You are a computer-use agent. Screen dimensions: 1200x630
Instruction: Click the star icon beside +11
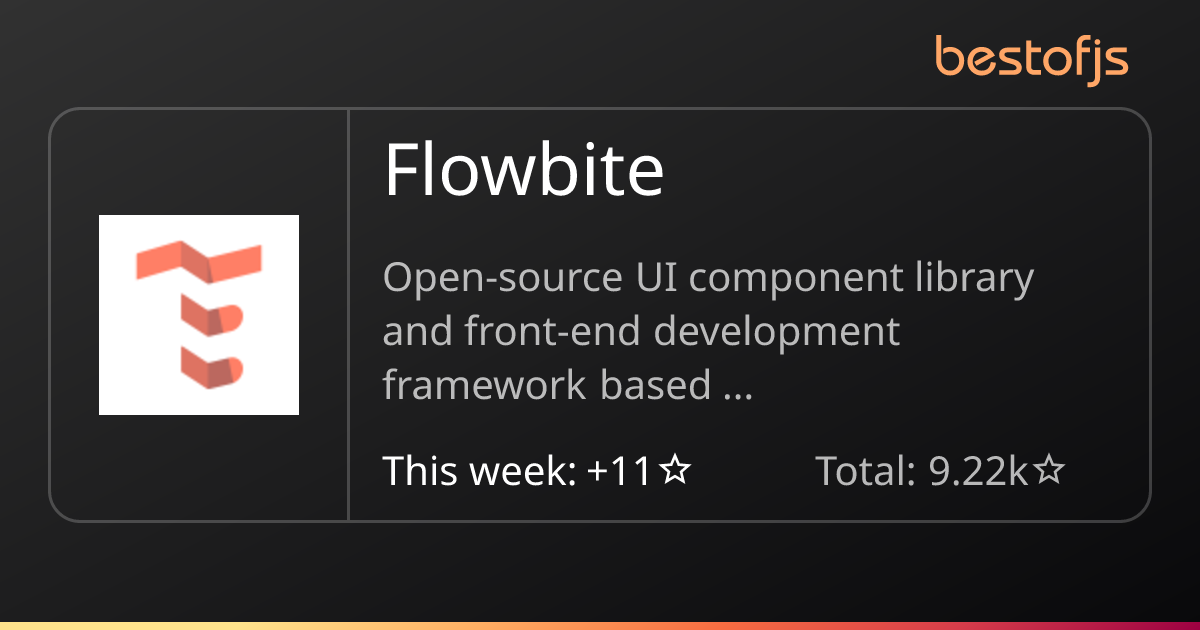coord(676,470)
